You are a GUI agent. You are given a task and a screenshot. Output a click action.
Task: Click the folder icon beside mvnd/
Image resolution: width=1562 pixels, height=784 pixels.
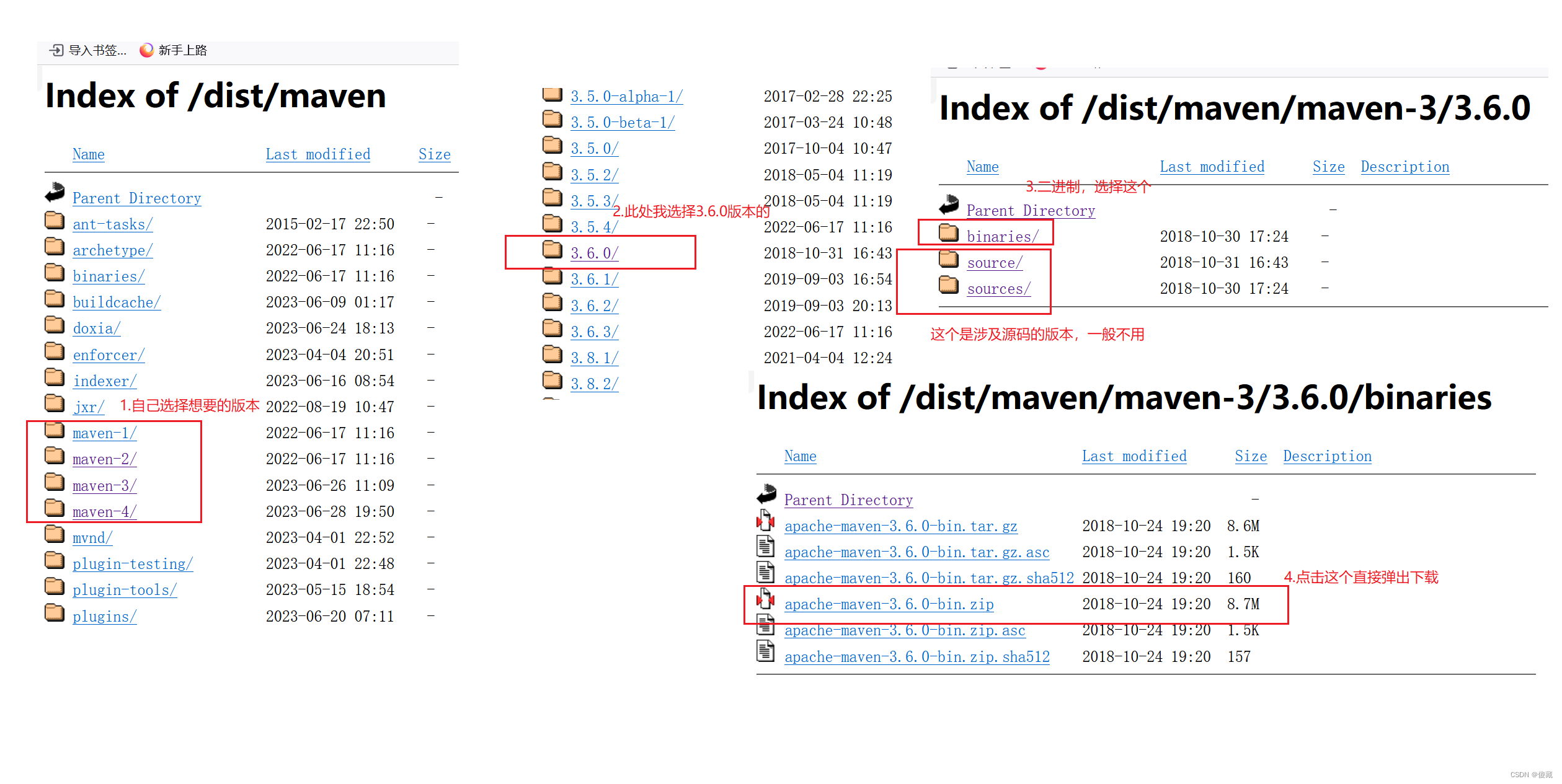(55, 534)
